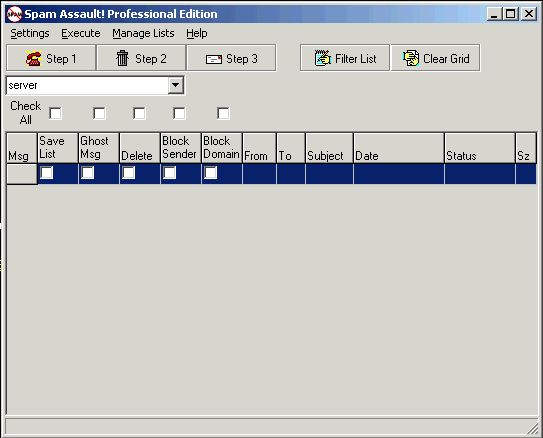Toggle Check All box above Block Domain
The image size is (543, 438).
coord(223,113)
